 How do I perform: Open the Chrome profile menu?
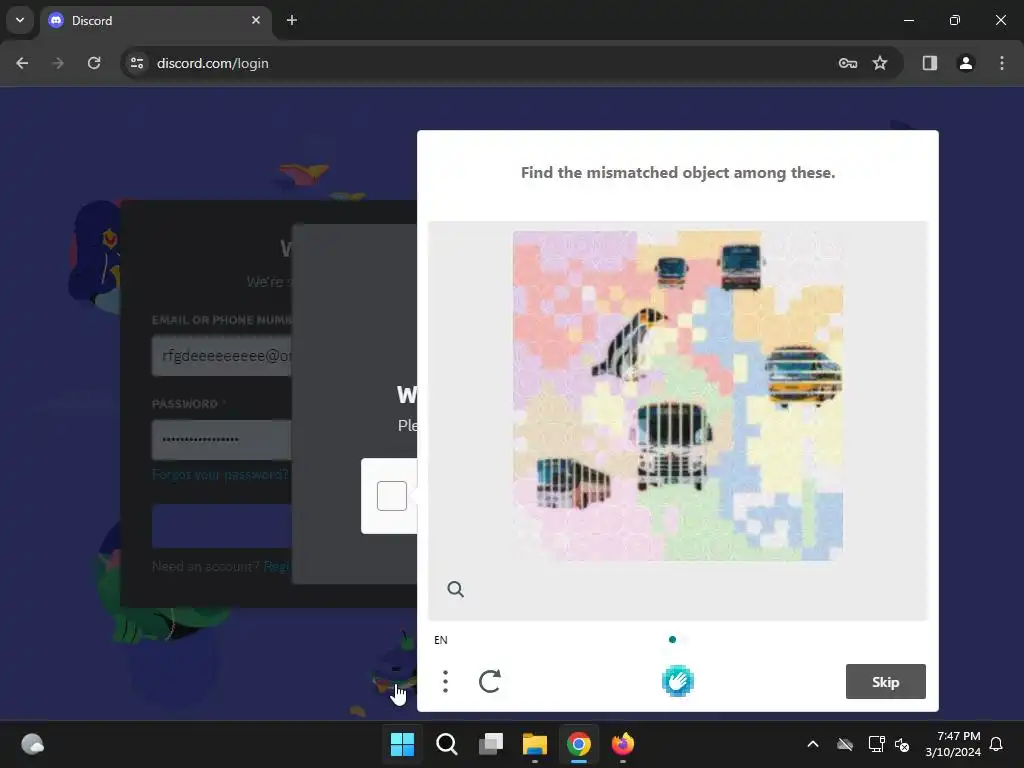(966, 63)
